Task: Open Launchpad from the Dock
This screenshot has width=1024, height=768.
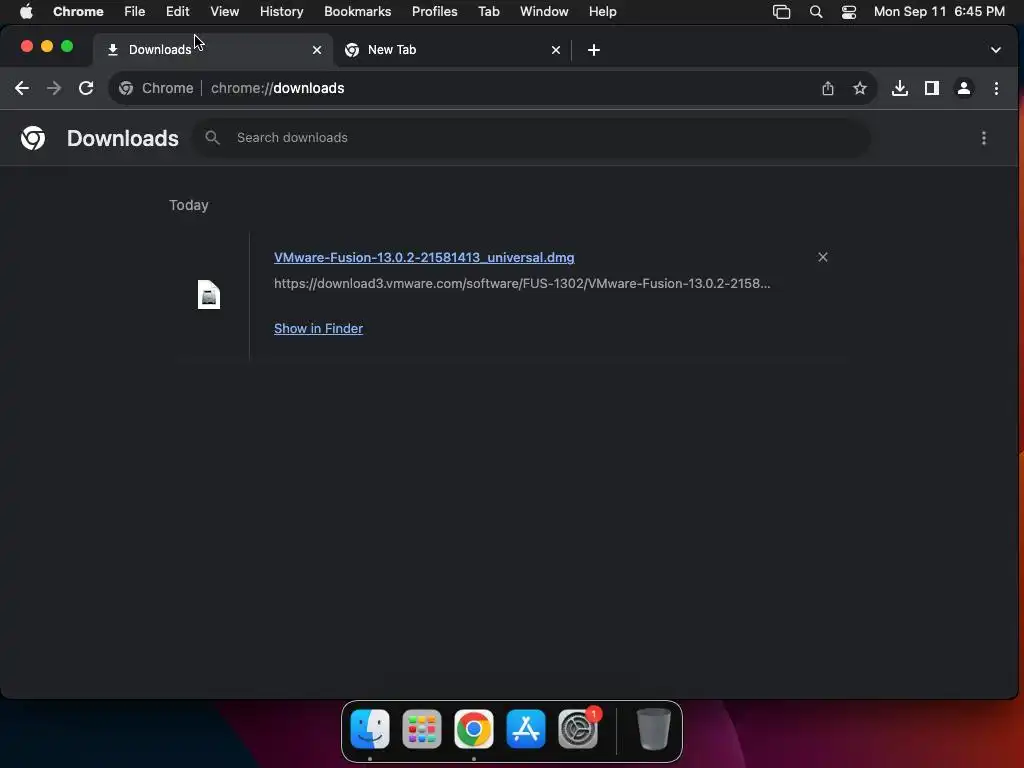Action: point(422,729)
